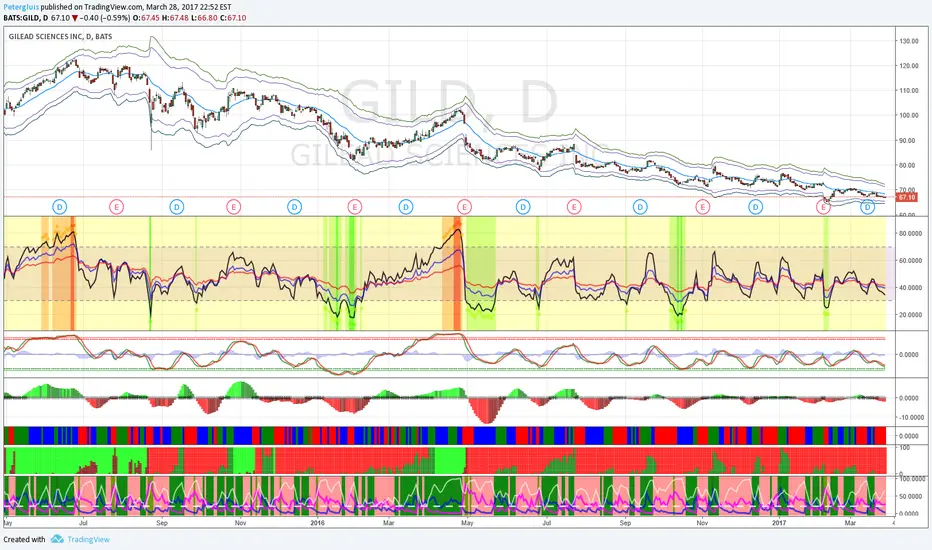
Task: Click the Mar label right of 2017
Action: [x=850, y=523]
